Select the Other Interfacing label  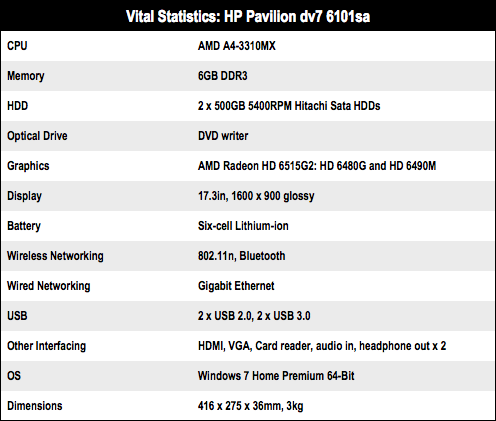tap(47, 346)
